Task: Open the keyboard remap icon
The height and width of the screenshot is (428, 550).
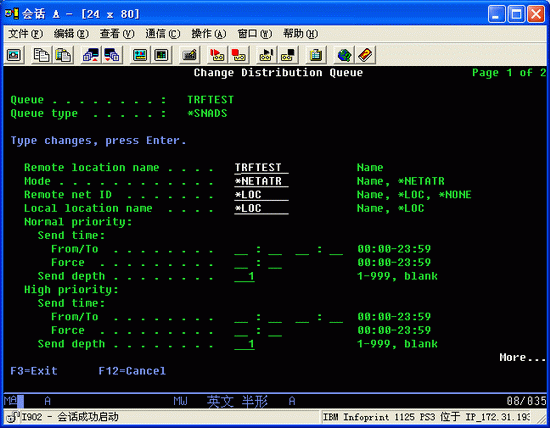Action: (189, 55)
